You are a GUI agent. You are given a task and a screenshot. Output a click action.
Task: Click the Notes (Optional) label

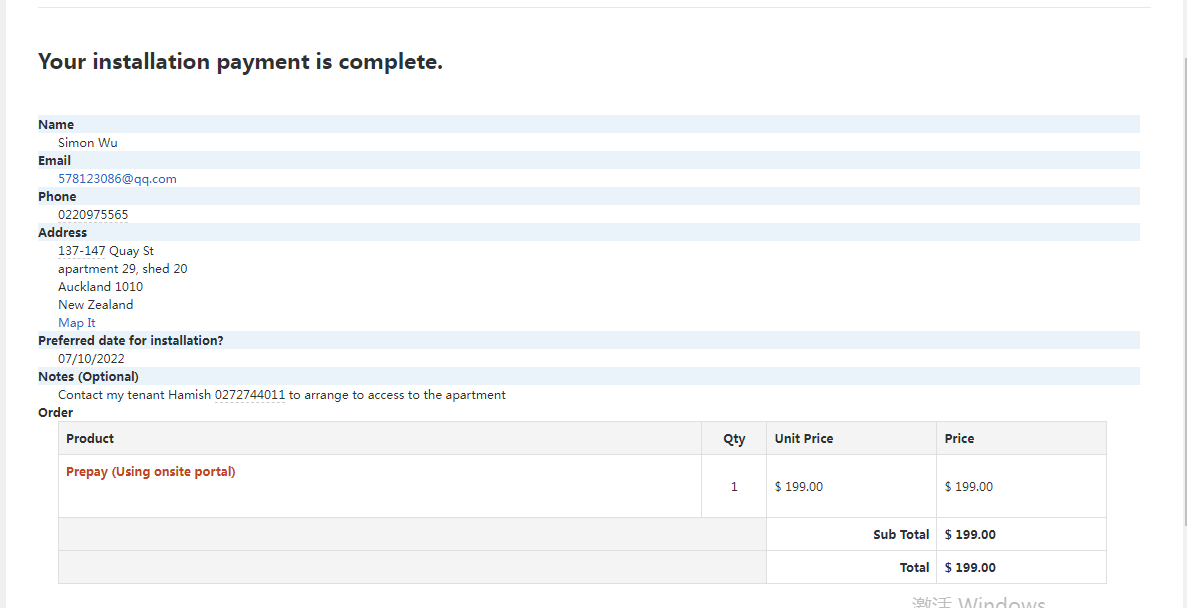[x=88, y=377]
